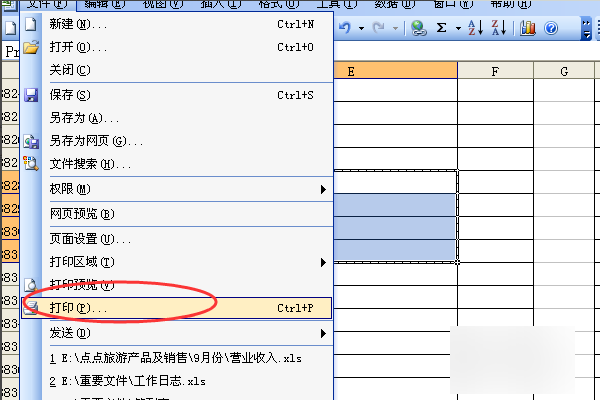Click the toolbar options overflow button
Viewport: 600px width, 400px height.
click(x=586, y=28)
